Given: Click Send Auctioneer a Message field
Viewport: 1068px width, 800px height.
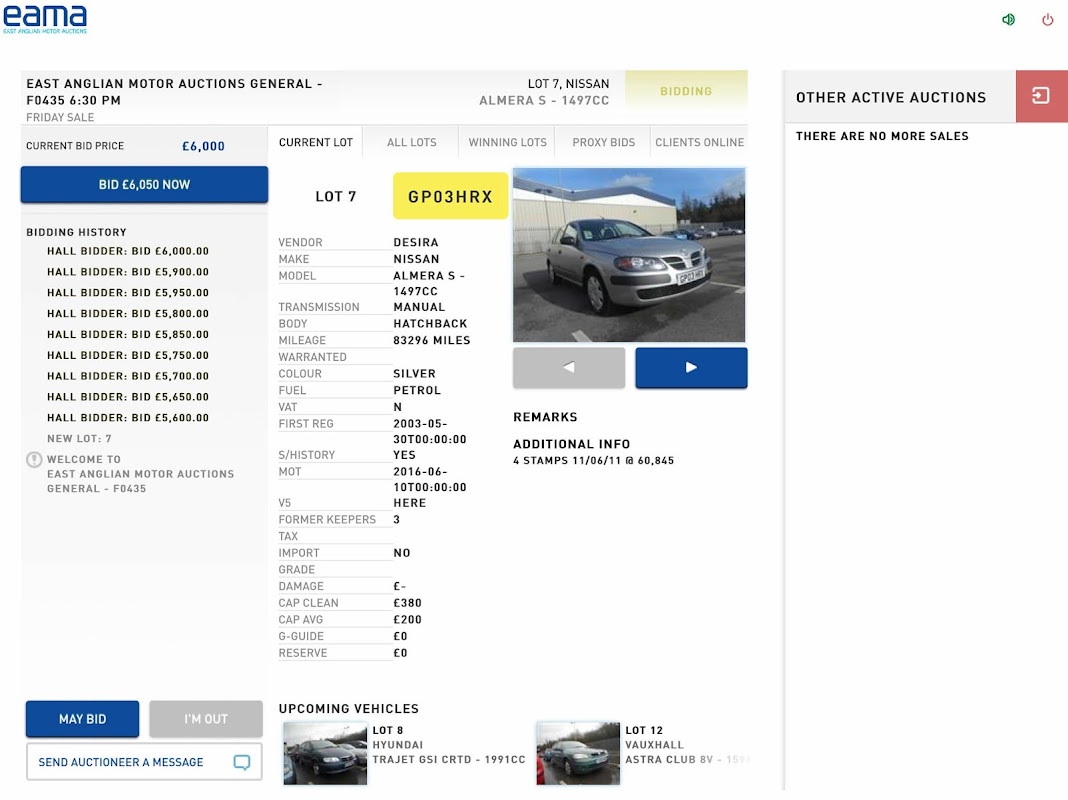Looking at the screenshot, I should [144, 762].
